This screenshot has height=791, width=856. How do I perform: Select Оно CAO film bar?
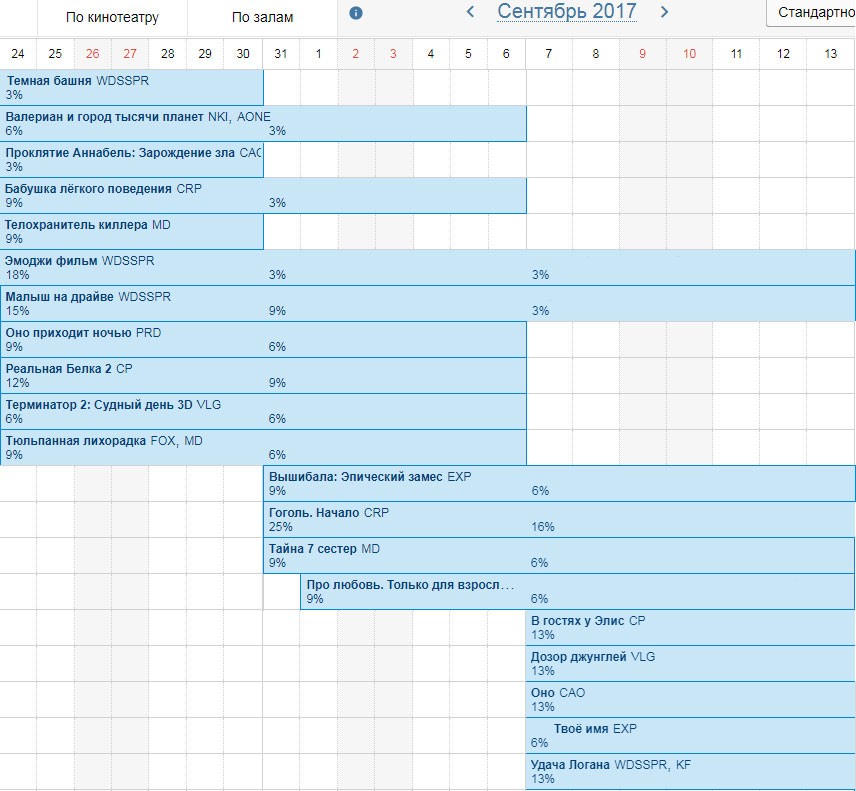coord(691,699)
